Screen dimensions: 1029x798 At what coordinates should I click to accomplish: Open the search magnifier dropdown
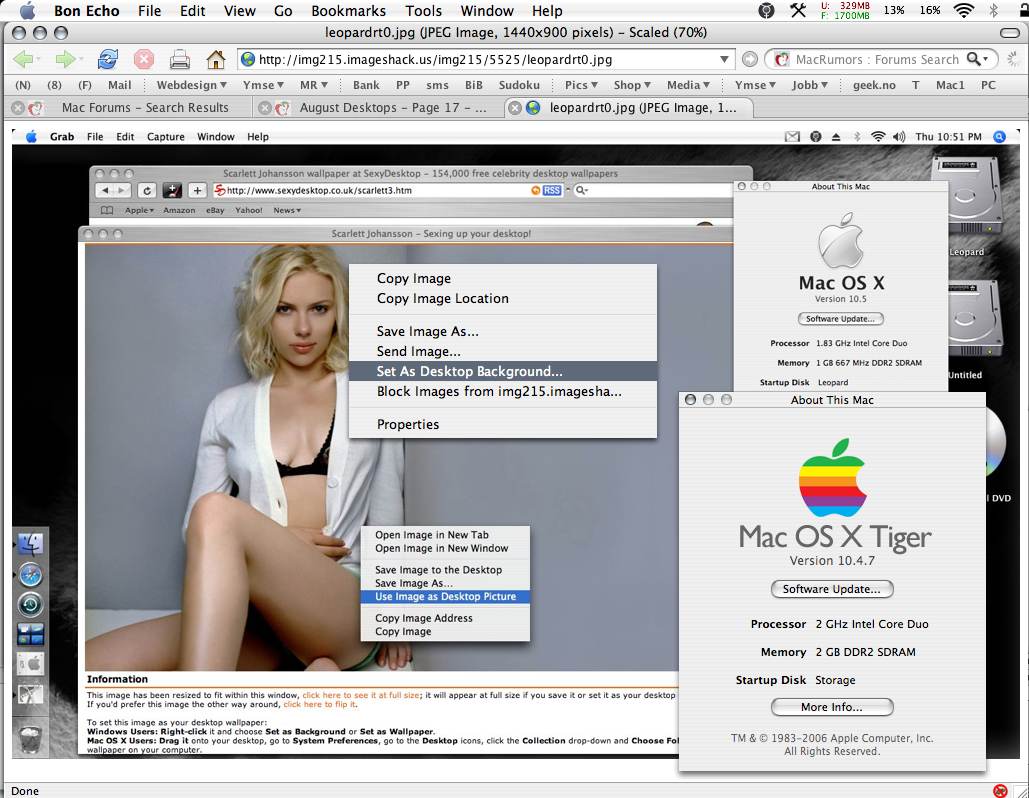coord(977,60)
